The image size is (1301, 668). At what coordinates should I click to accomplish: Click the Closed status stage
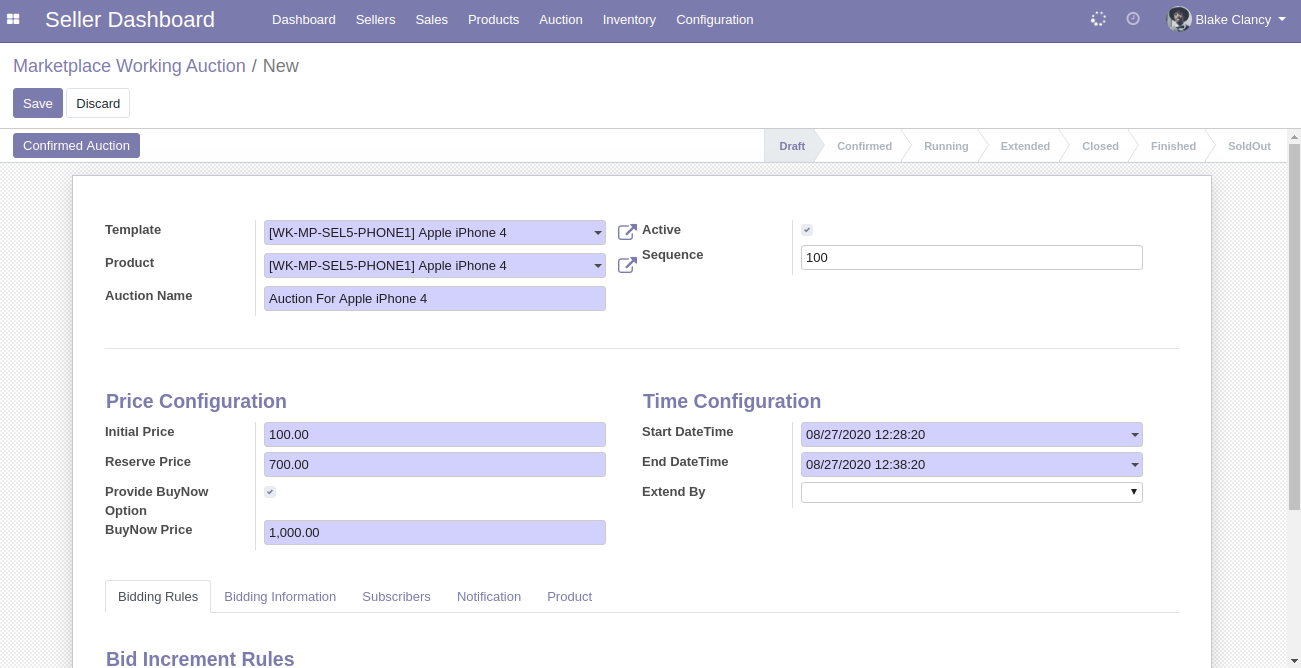(x=1100, y=146)
